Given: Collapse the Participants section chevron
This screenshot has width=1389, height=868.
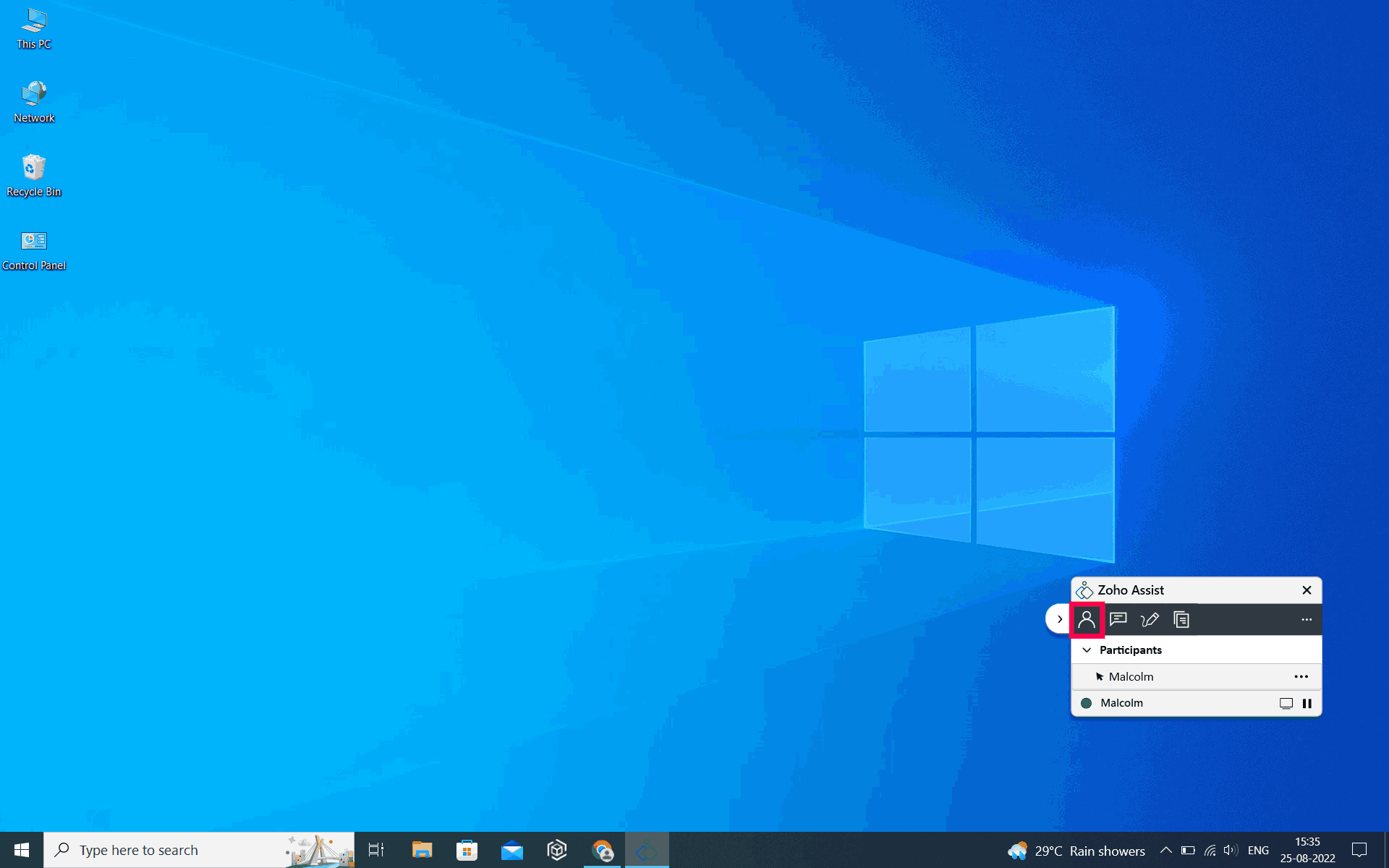Looking at the screenshot, I should point(1087,650).
